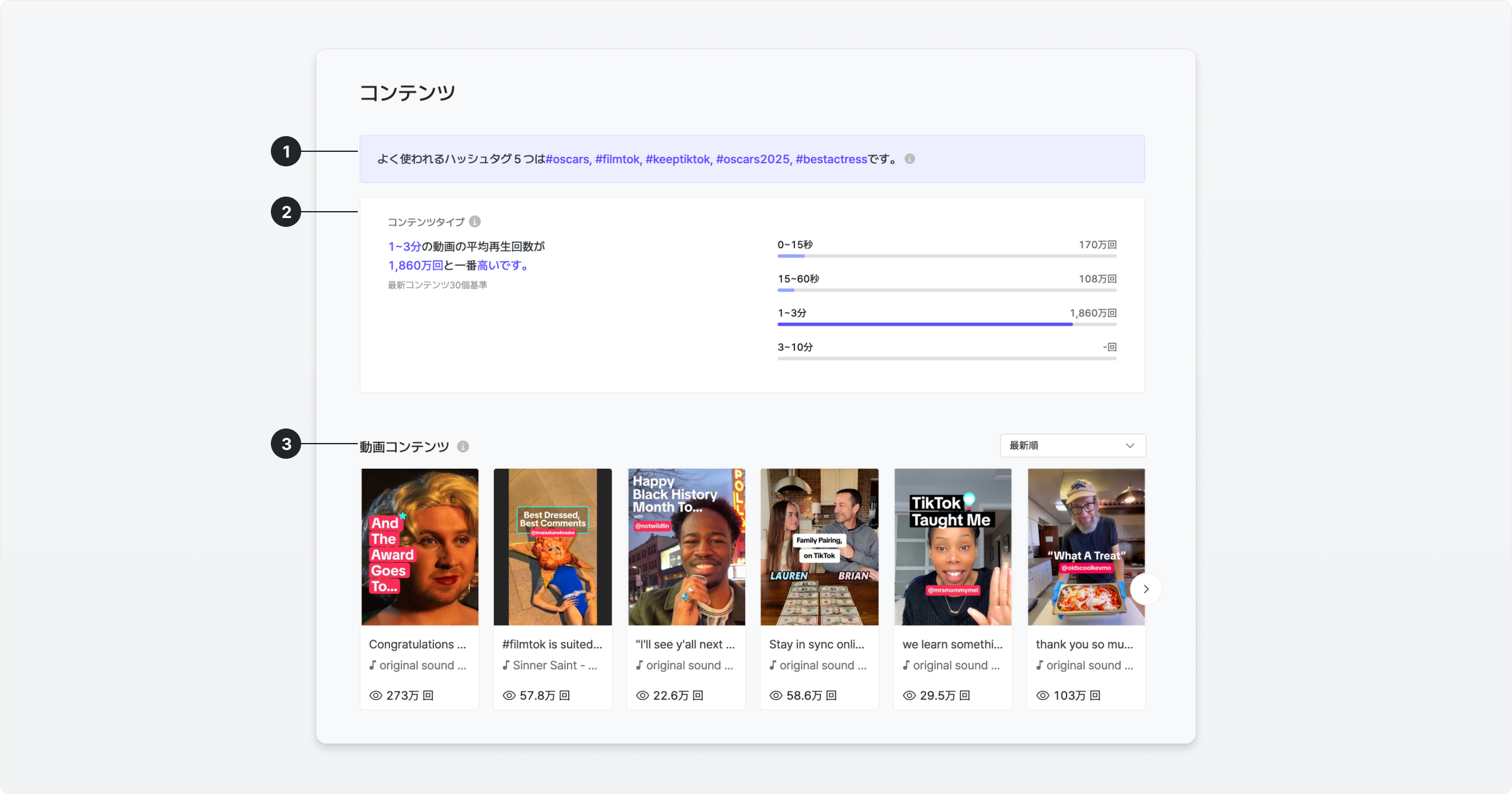1512x794 pixels.
Task: Click "thank you so mu..." video title
Action: [x=1084, y=644]
